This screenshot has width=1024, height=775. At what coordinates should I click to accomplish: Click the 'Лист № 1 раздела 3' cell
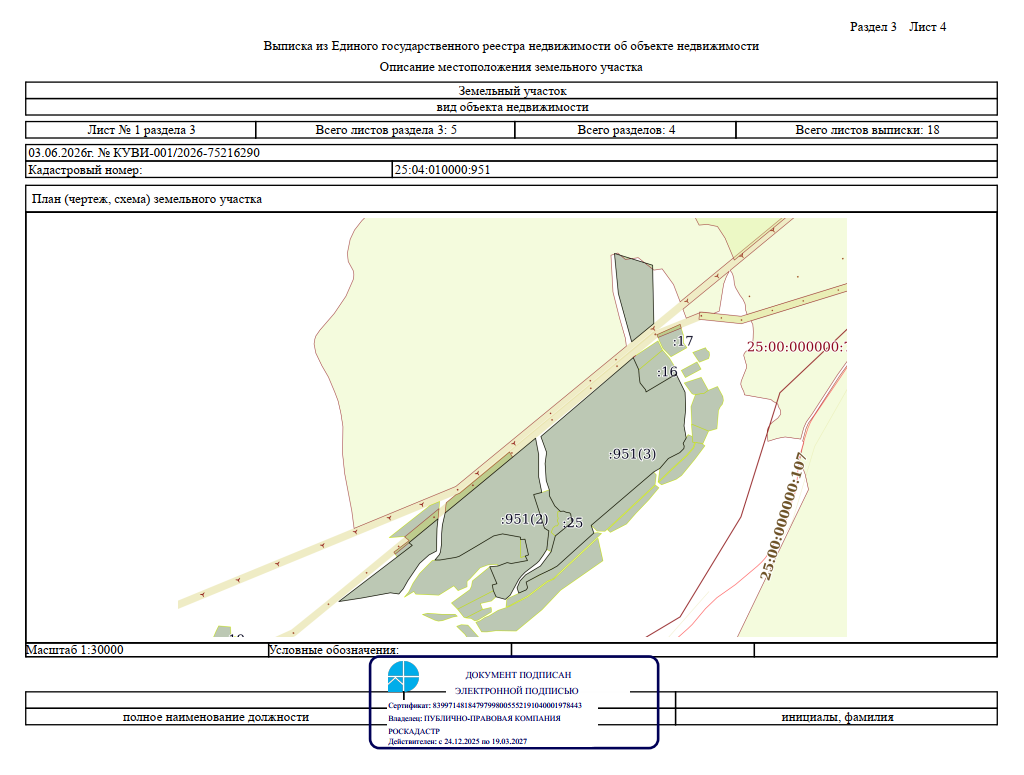[x=141, y=130]
